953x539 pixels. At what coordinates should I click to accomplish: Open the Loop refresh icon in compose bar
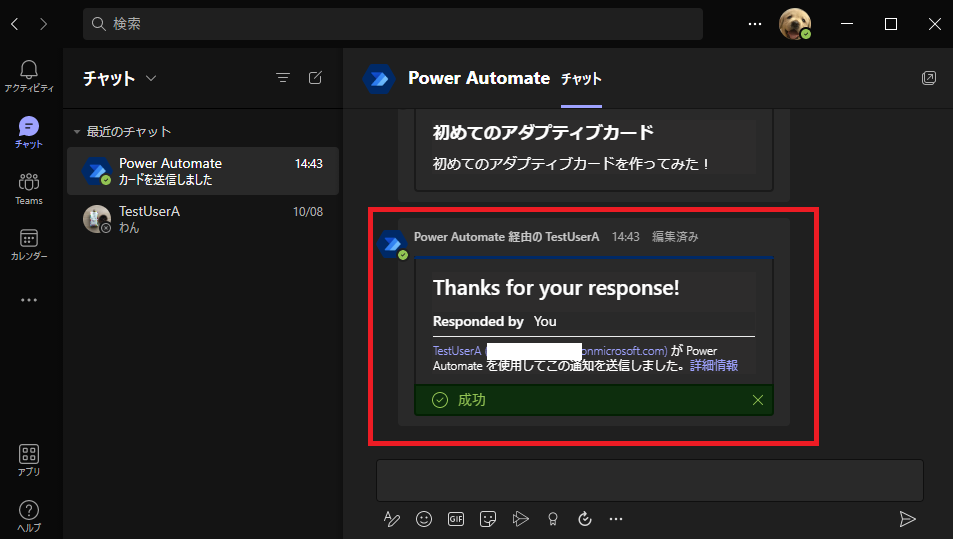click(585, 519)
